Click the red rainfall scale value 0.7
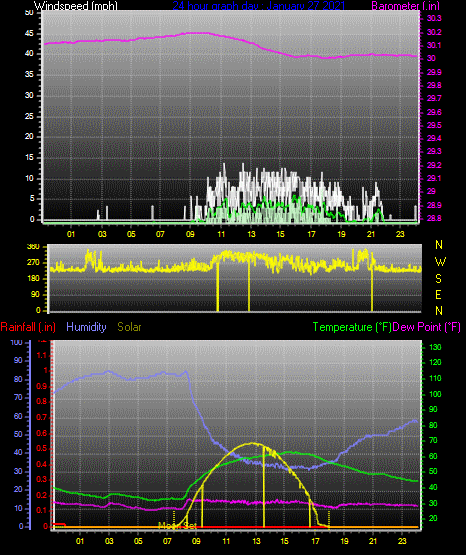The width and height of the screenshot is (466, 555). coord(42,417)
